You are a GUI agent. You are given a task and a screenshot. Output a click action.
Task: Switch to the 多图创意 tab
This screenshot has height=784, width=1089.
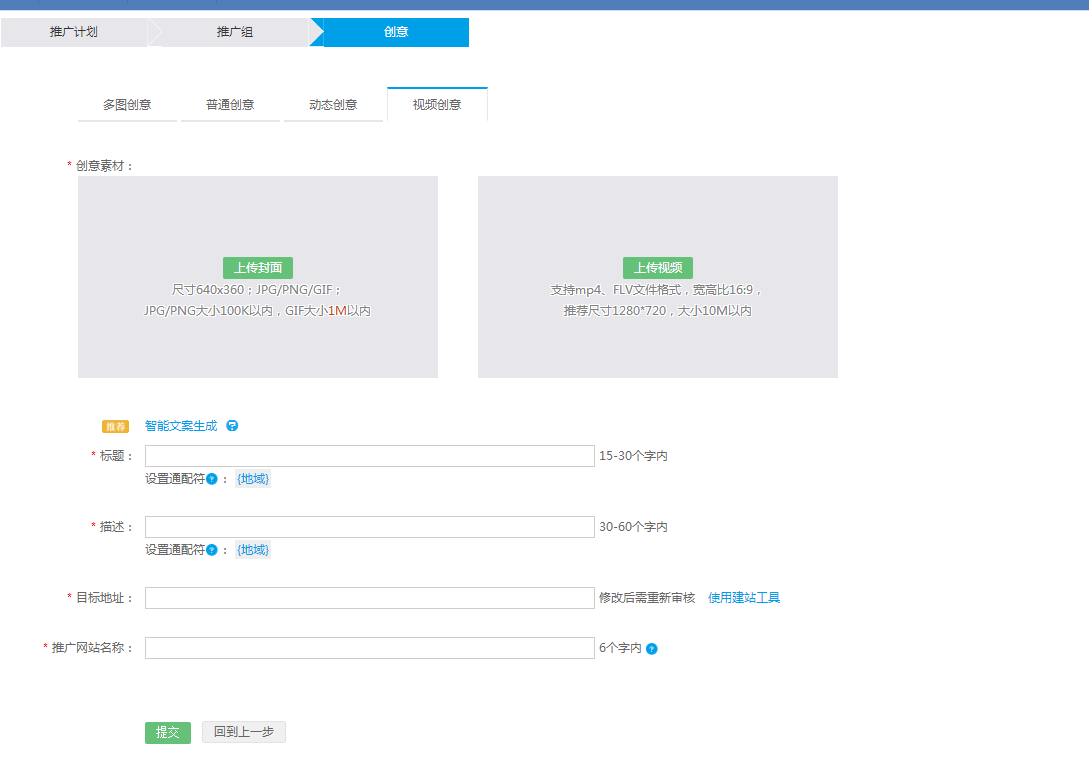(x=127, y=103)
